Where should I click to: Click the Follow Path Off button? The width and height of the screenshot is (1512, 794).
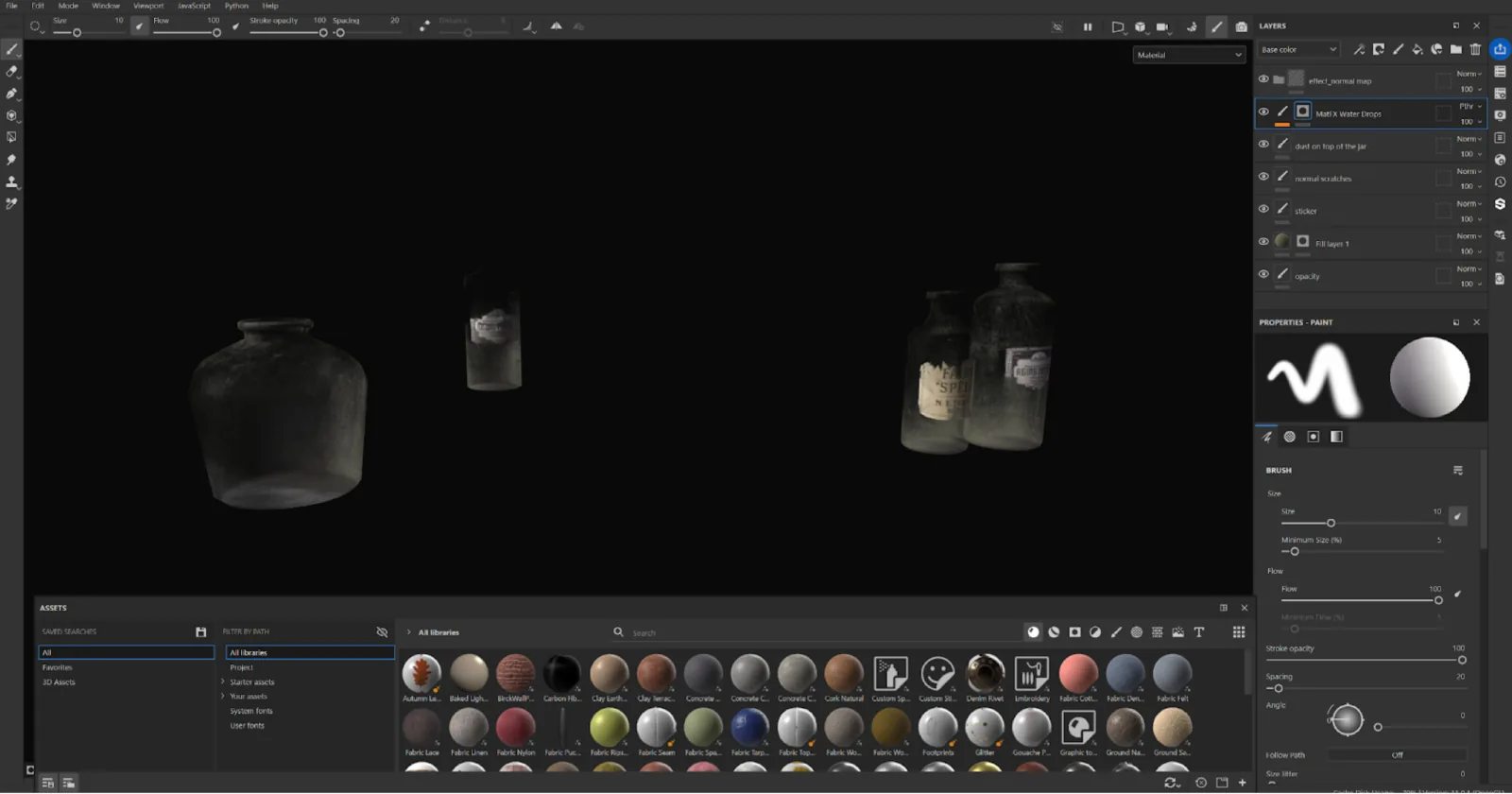tap(1397, 755)
